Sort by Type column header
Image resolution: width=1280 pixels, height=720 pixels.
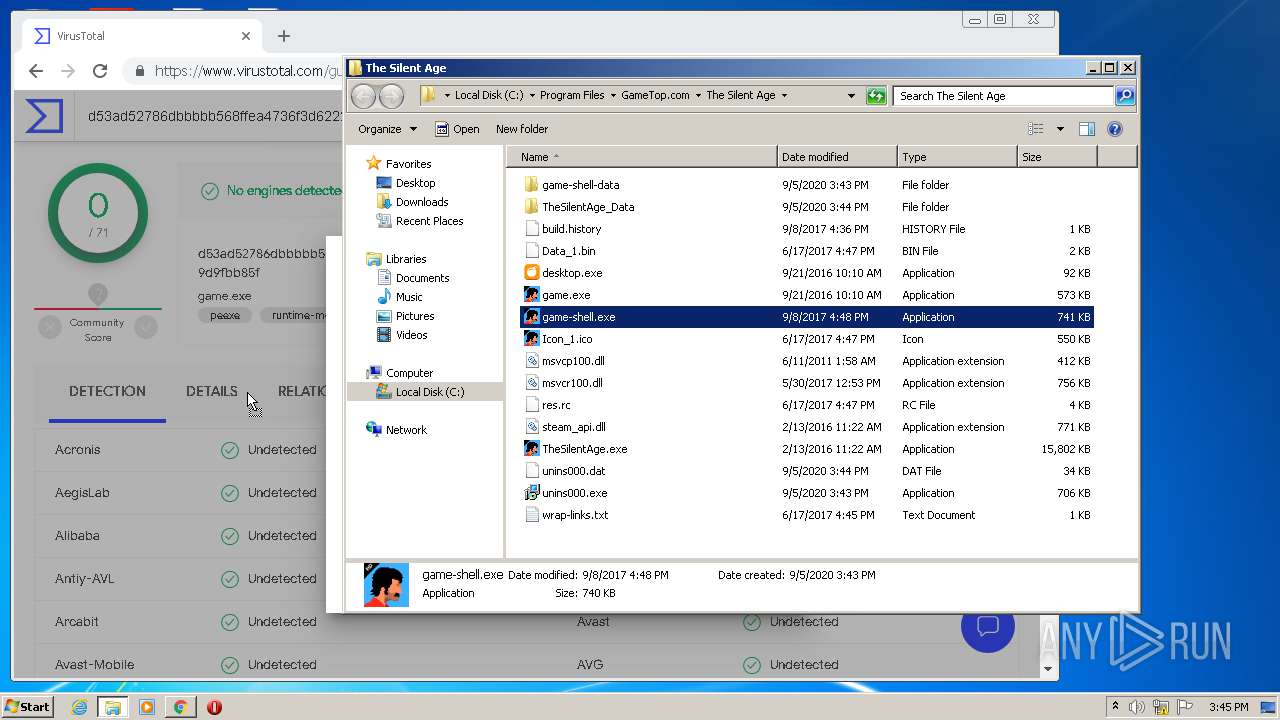coord(957,157)
